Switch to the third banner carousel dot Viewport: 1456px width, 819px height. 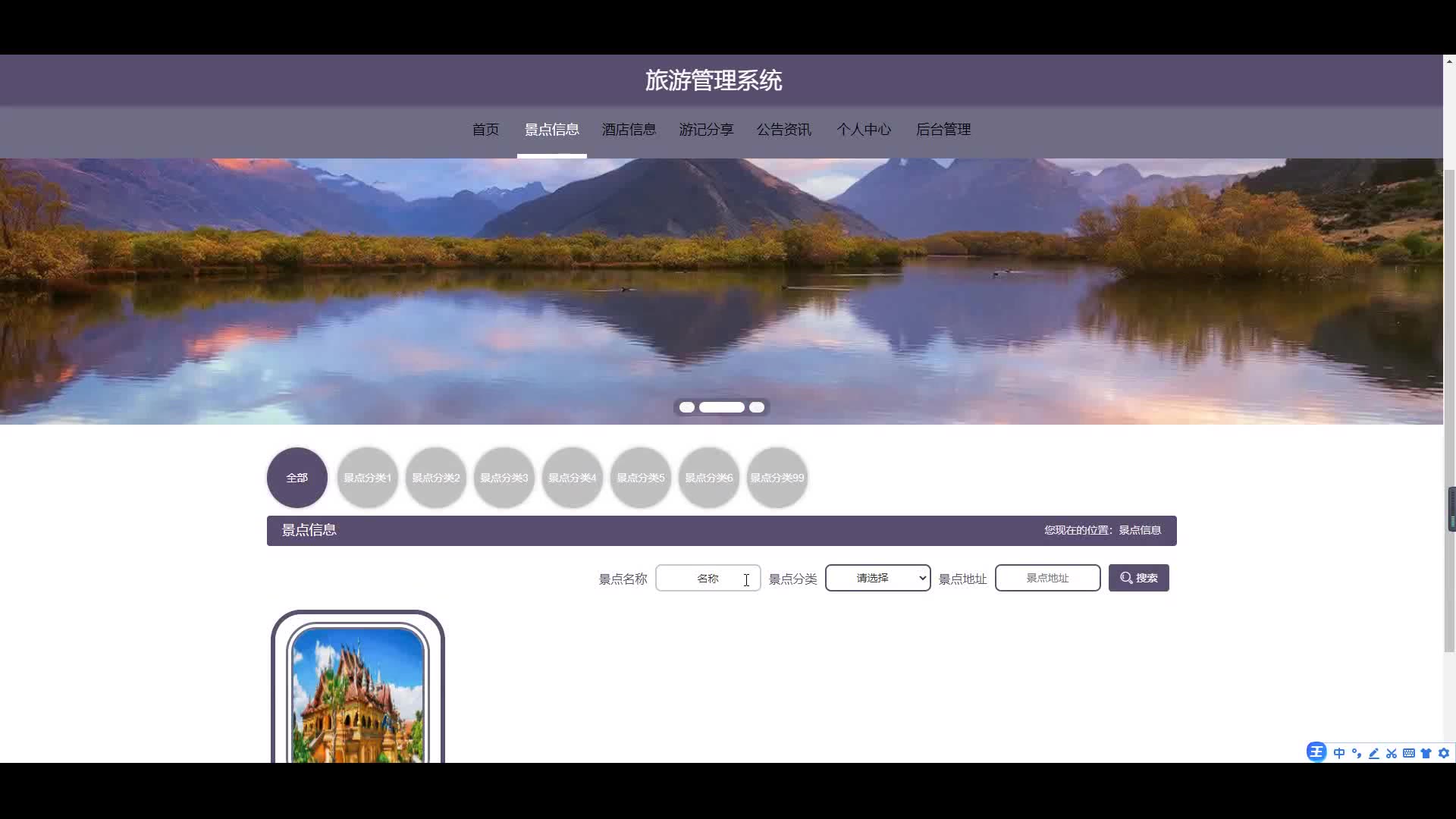click(757, 407)
